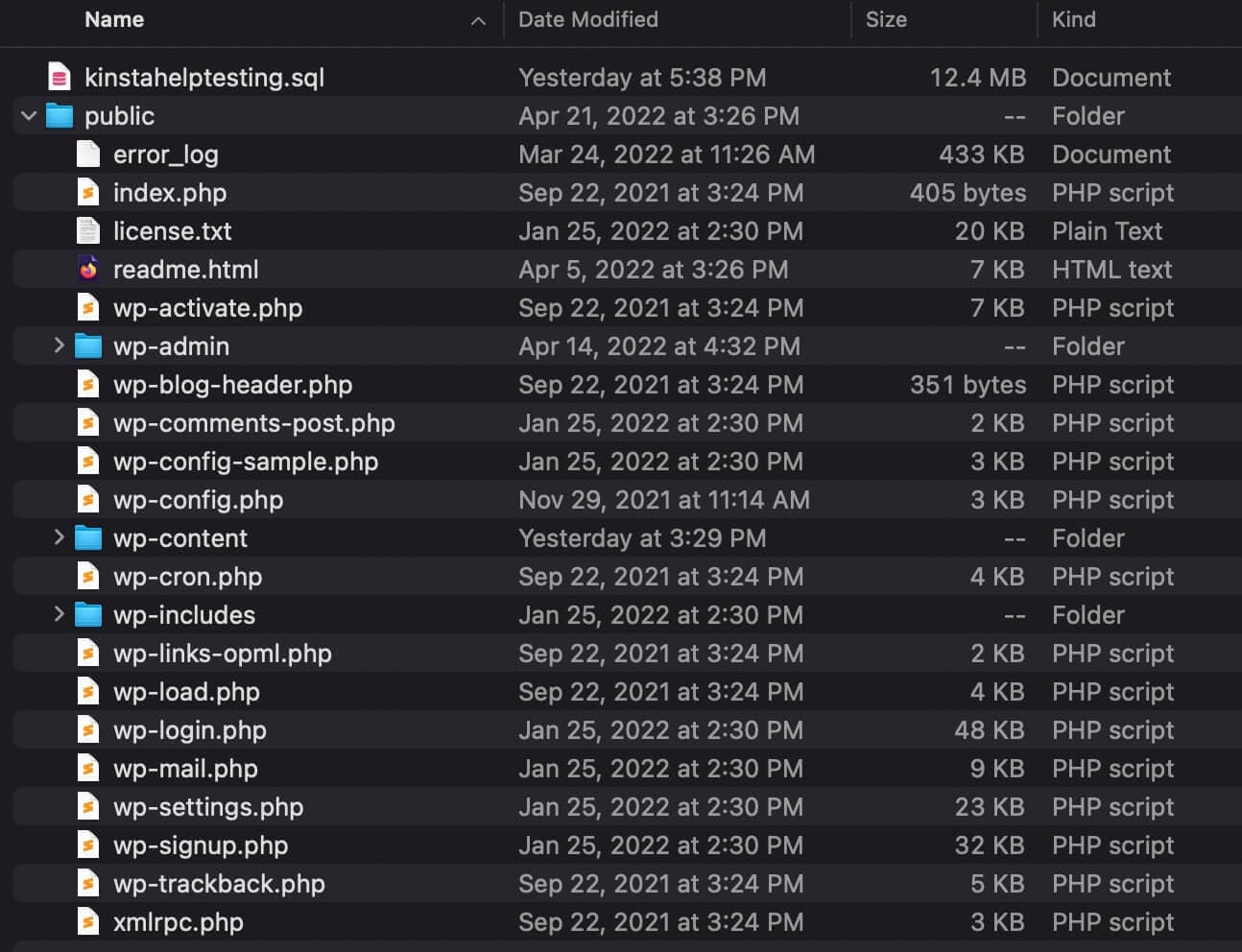1242x952 pixels.
Task: Click the Firefox icon beside readme.html
Action: 88,269
